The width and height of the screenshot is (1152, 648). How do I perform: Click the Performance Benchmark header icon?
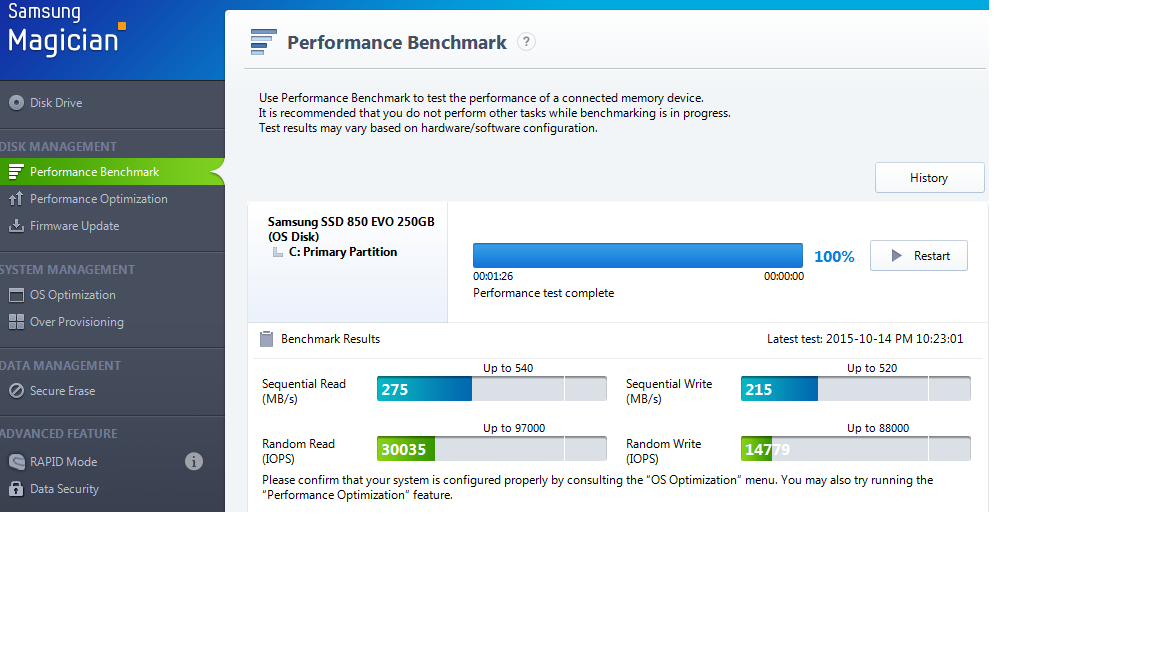(x=264, y=42)
